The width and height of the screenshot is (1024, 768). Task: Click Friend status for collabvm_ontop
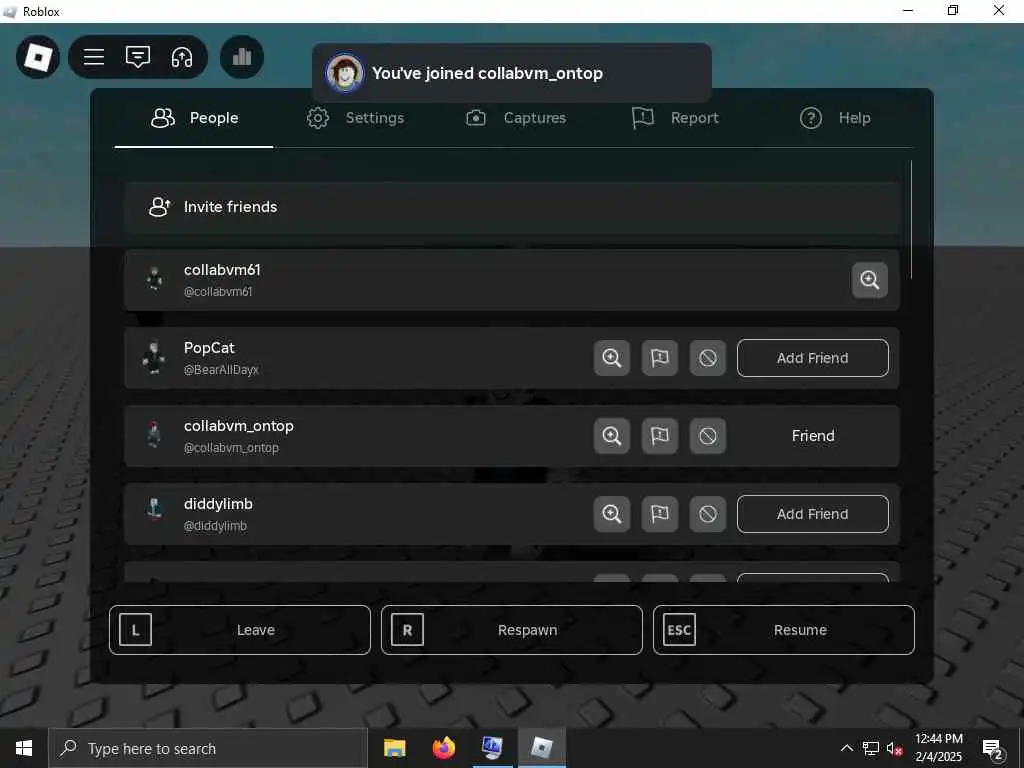pos(812,436)
